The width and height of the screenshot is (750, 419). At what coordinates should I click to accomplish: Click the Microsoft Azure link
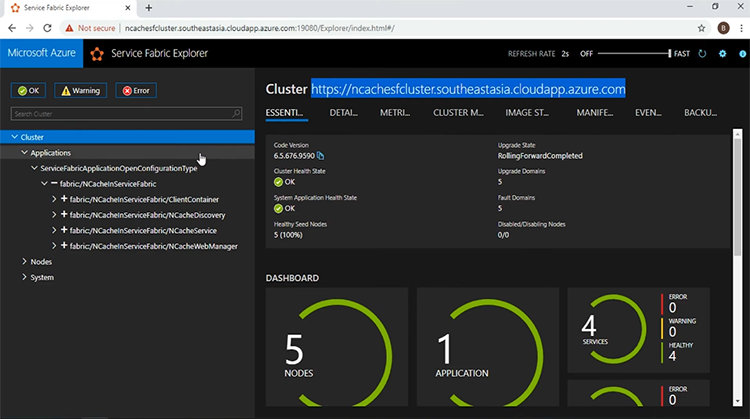click(42, 53)
